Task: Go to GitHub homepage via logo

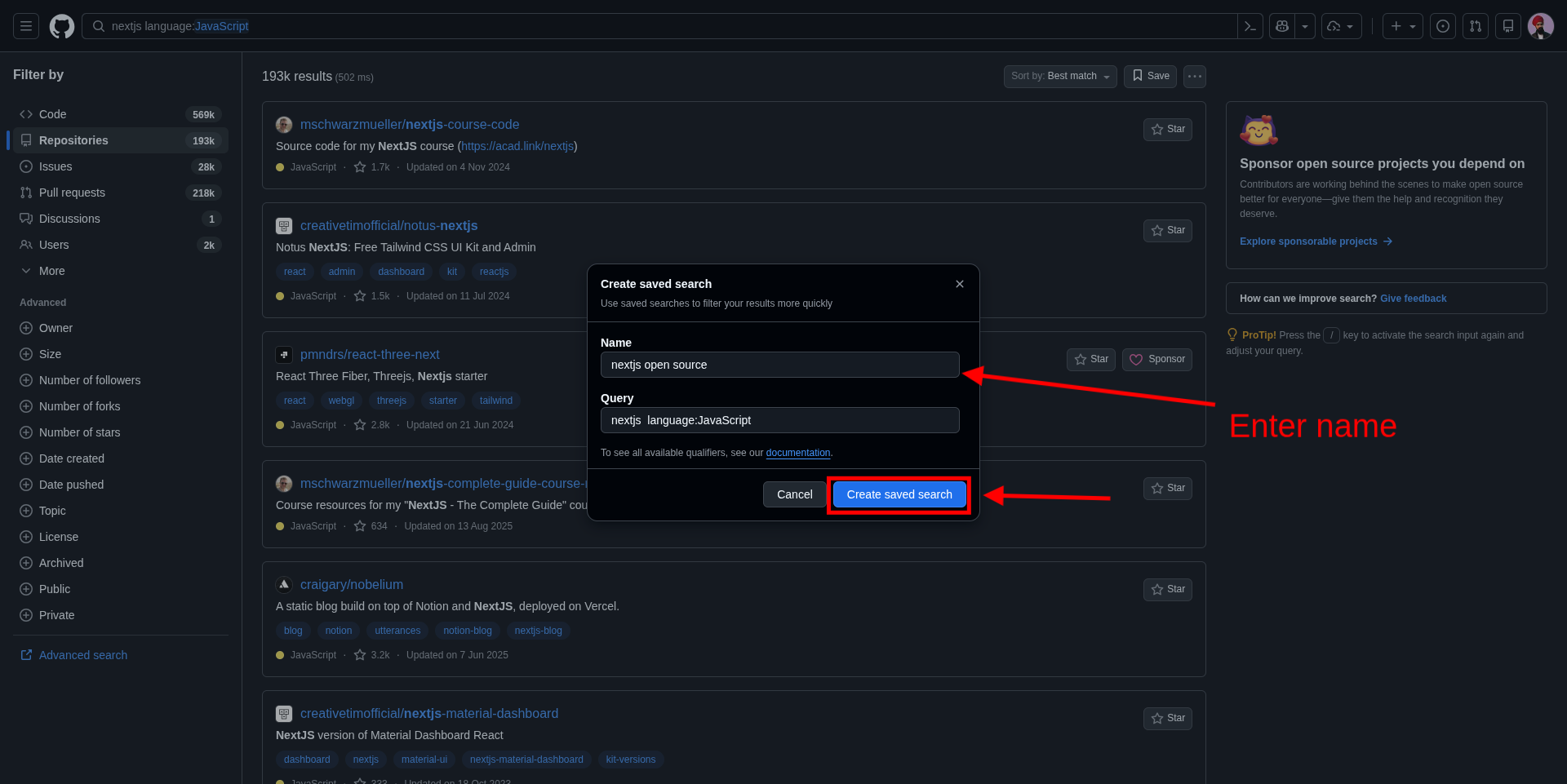Action: (x=62, y=26)
